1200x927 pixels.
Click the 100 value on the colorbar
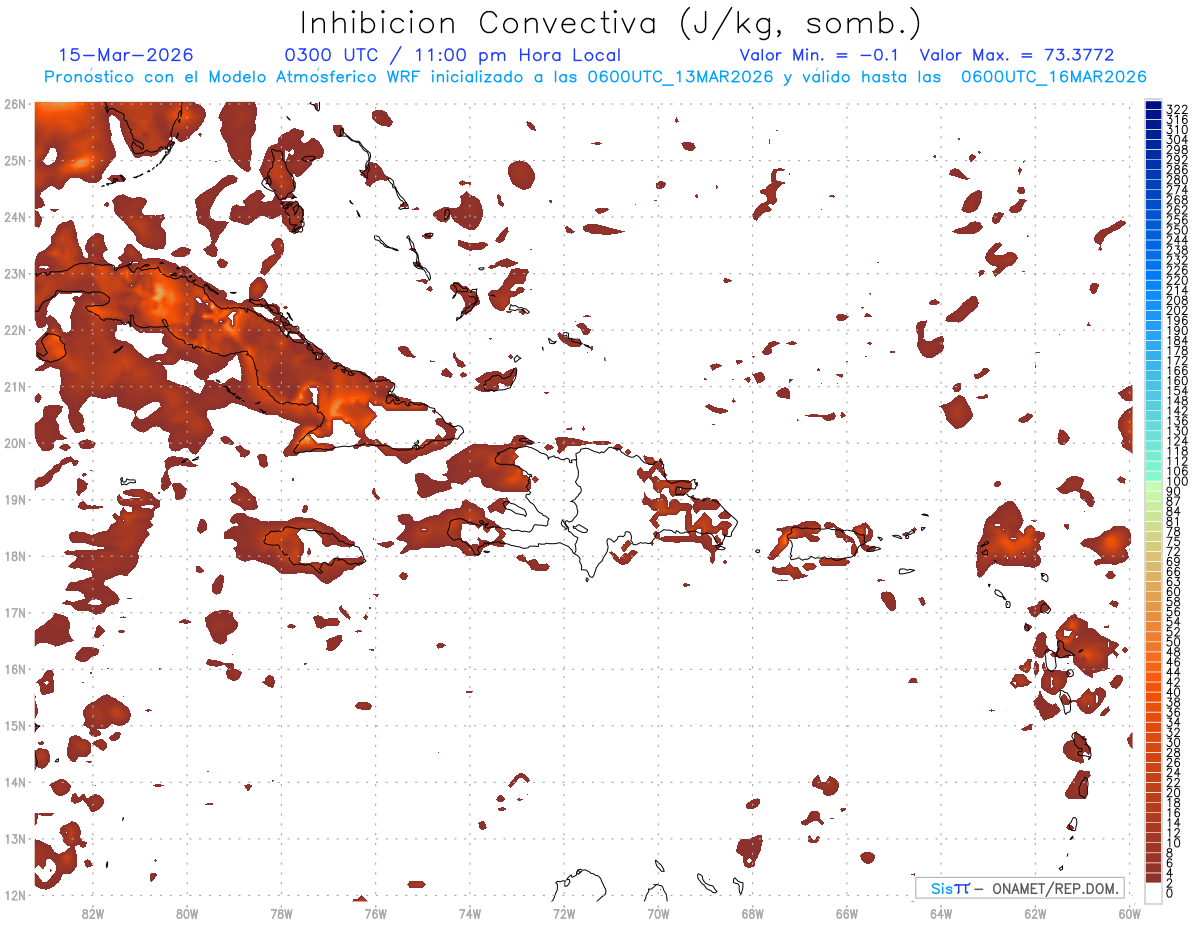[1176, 482]
